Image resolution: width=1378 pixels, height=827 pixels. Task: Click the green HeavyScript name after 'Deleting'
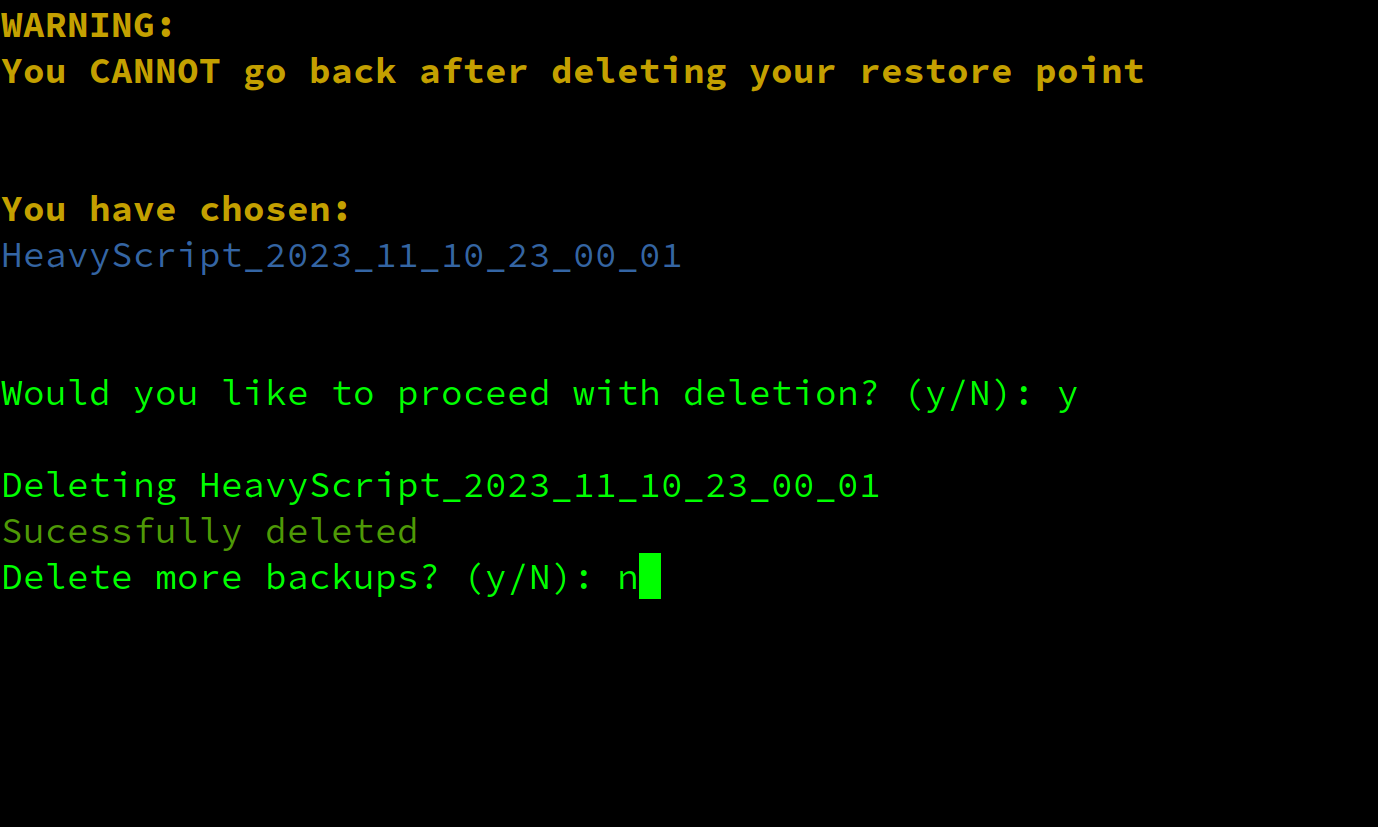click(540, 486)
